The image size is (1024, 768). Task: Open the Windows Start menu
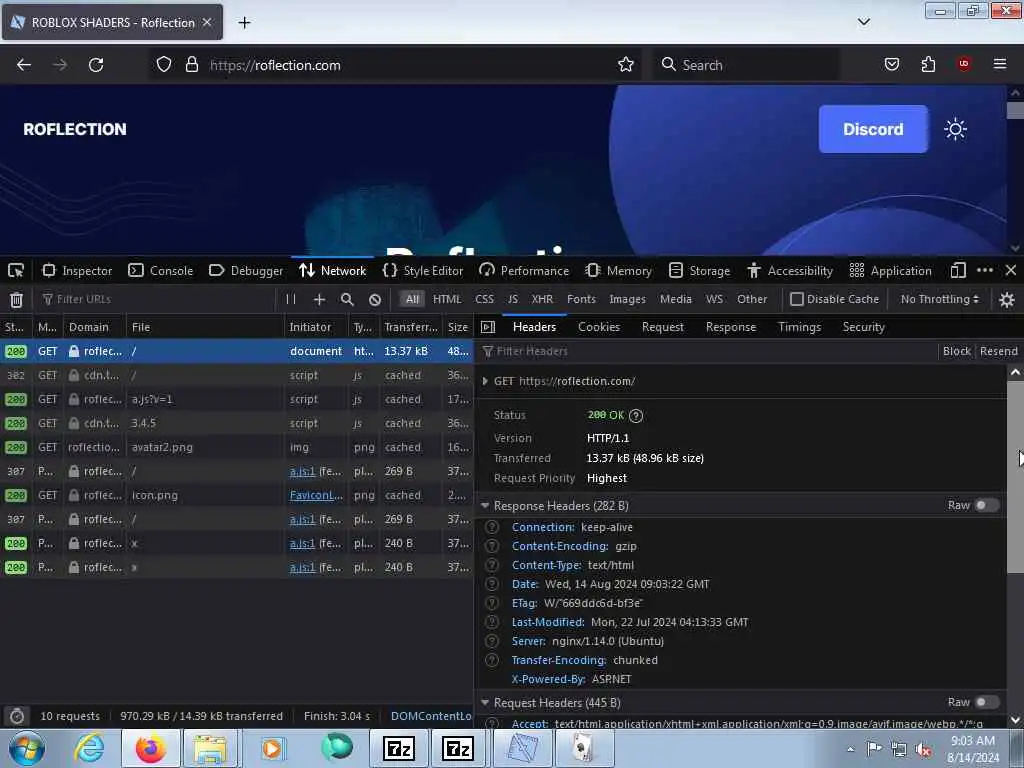coord(27,748)
